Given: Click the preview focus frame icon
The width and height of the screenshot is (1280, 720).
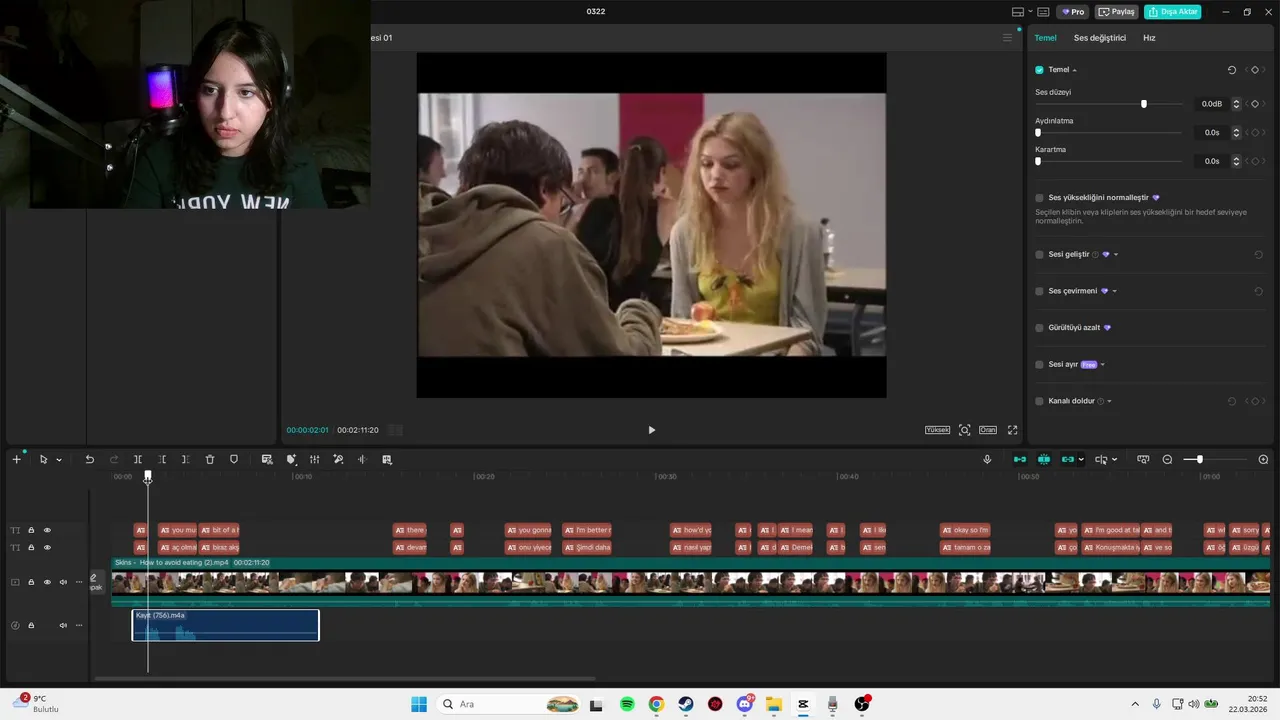Looking at the screenshot, I should pyautogui.click(x=964, y=430).
